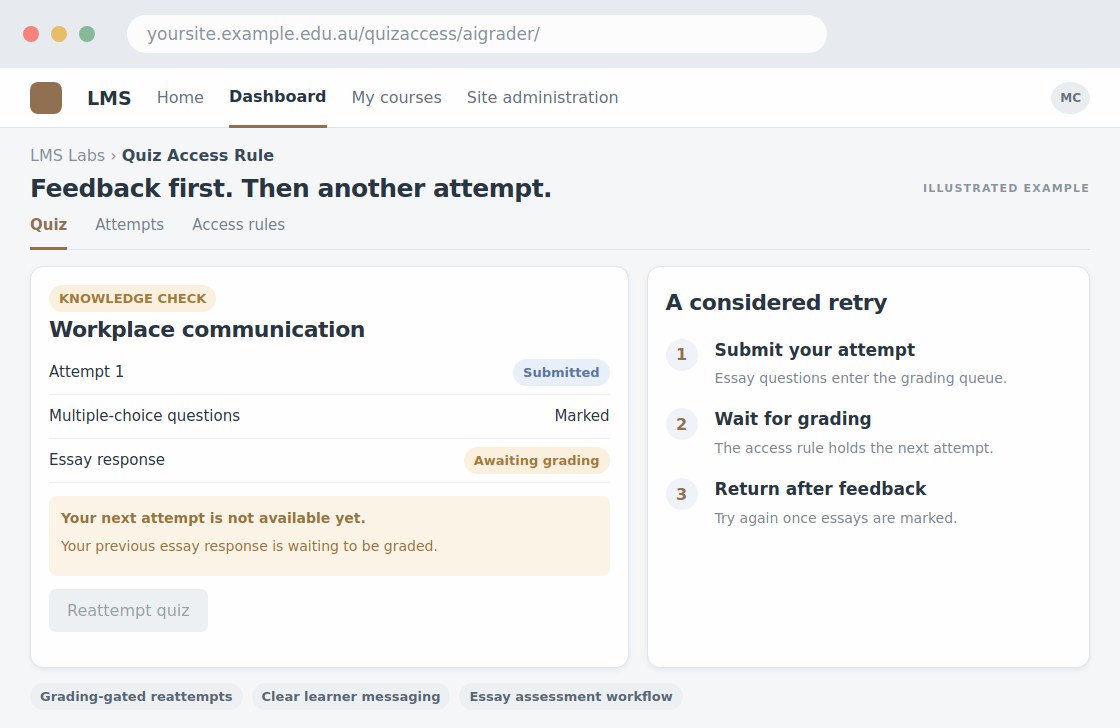Click the 'Feedback first. Then another attempt.' heading
The width and height of the screenshot is (1120, 728).
pos(291,189)
